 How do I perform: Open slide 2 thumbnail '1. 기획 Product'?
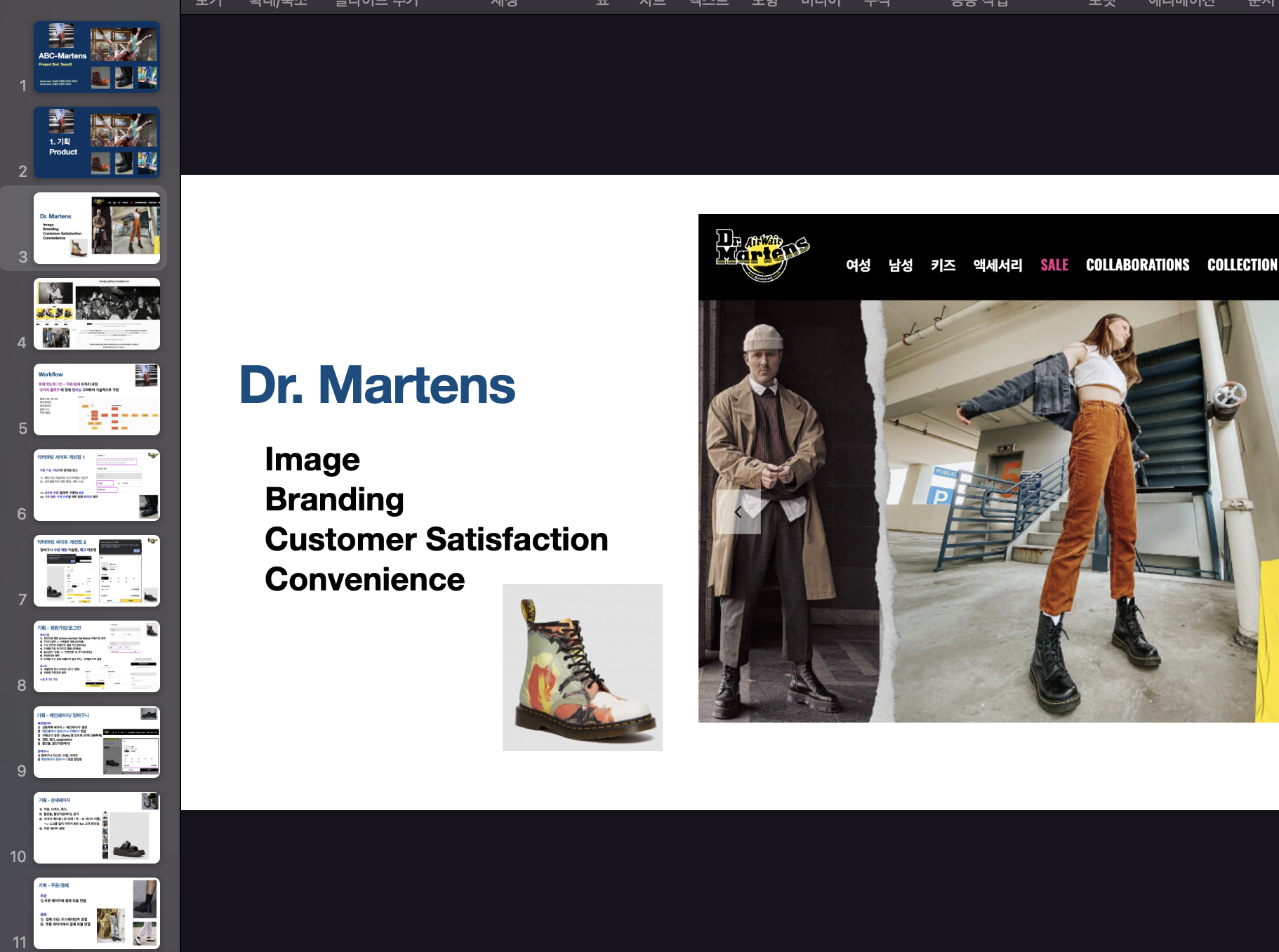(x=97, y=143)
